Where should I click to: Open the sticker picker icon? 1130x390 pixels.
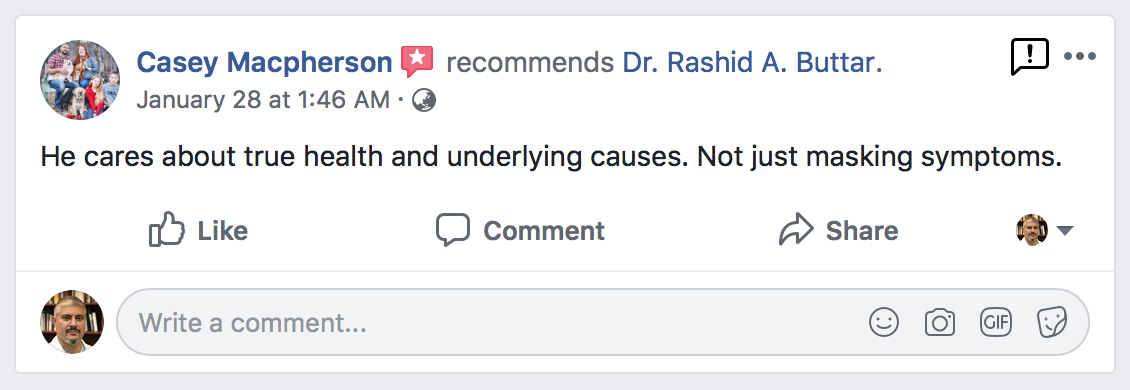point(1052,322)
